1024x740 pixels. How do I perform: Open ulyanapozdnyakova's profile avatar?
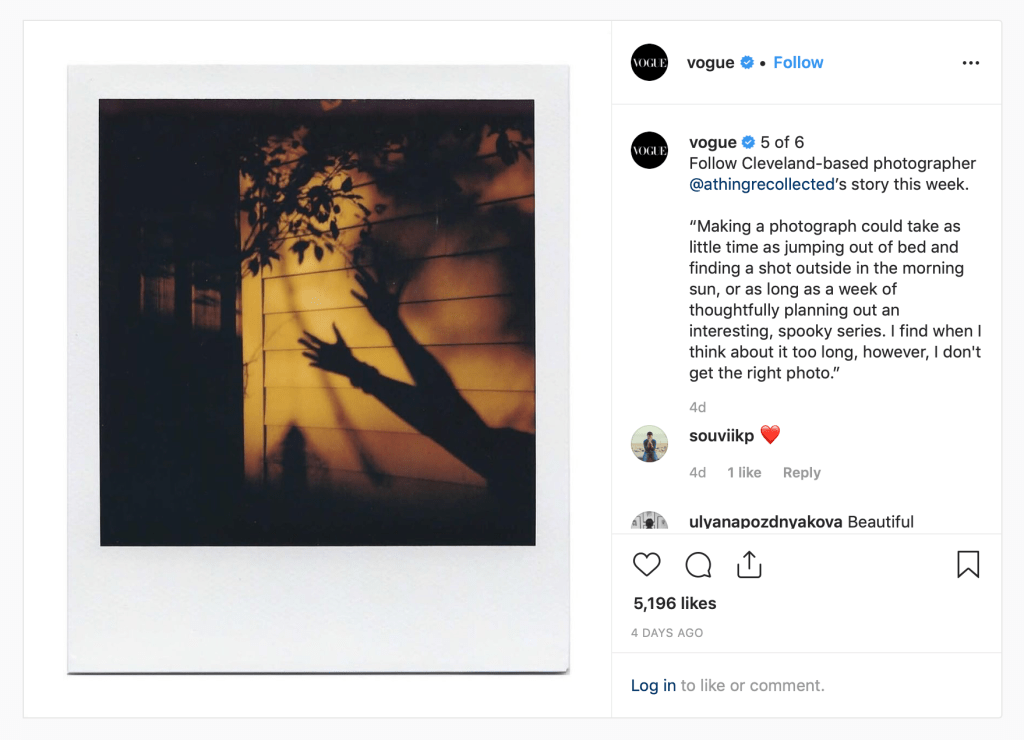(649, 521)
